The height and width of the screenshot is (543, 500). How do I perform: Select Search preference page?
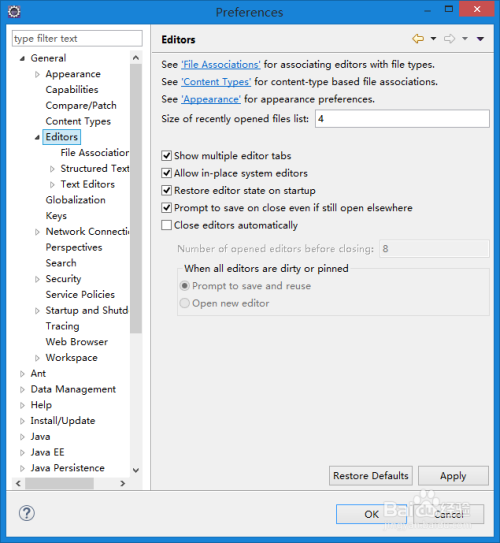coord(61,263)
